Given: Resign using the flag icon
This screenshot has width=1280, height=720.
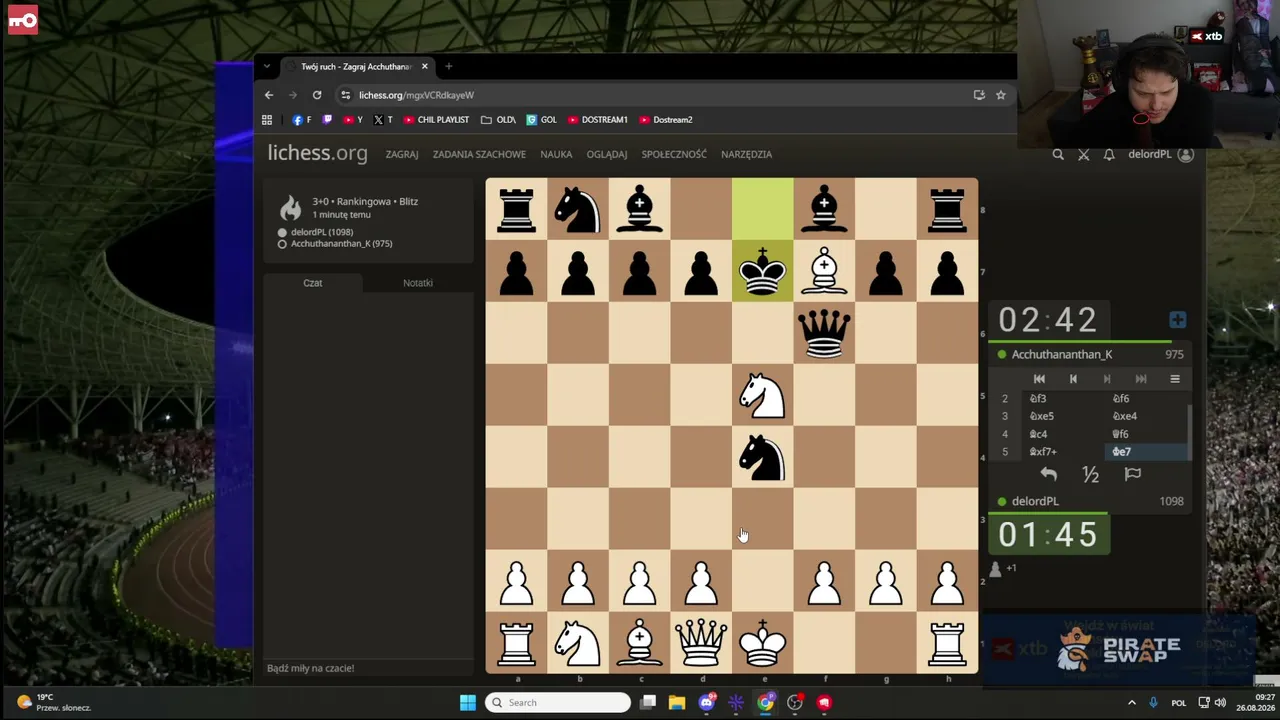Looking at the screenshot, I should (x=1132, y=475).
